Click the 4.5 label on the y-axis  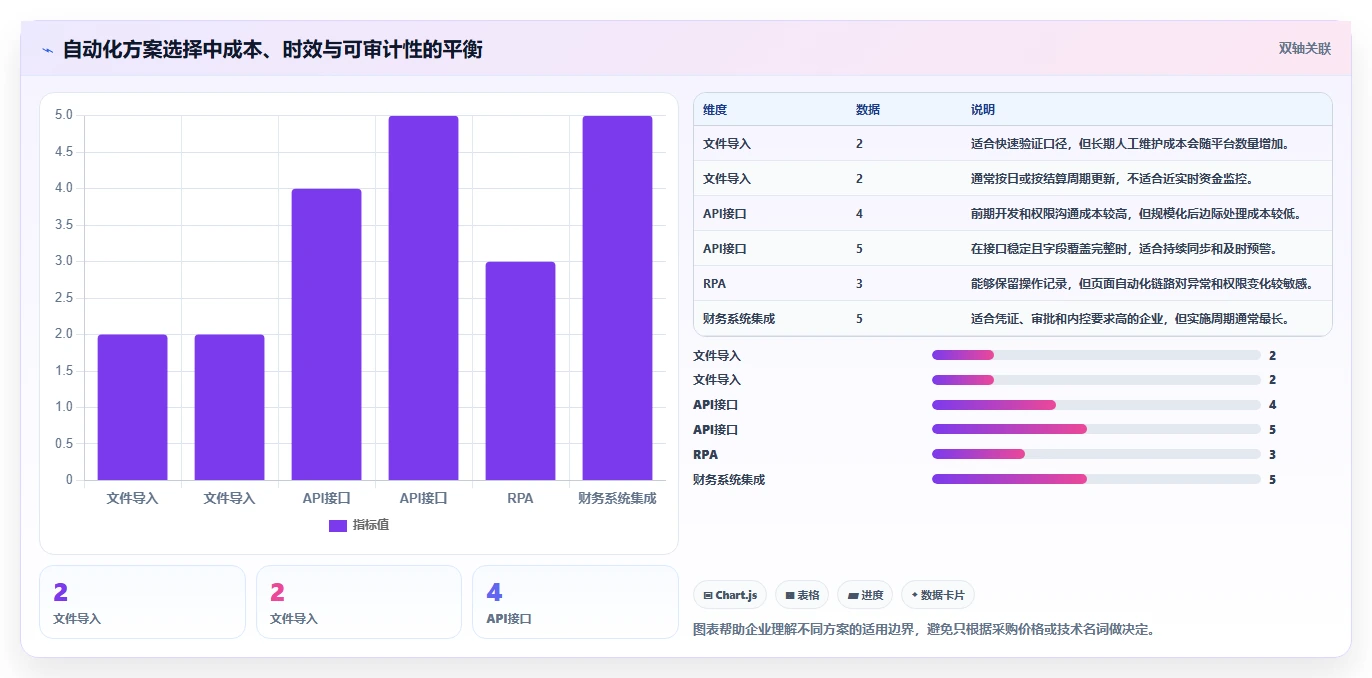(64, 152)
